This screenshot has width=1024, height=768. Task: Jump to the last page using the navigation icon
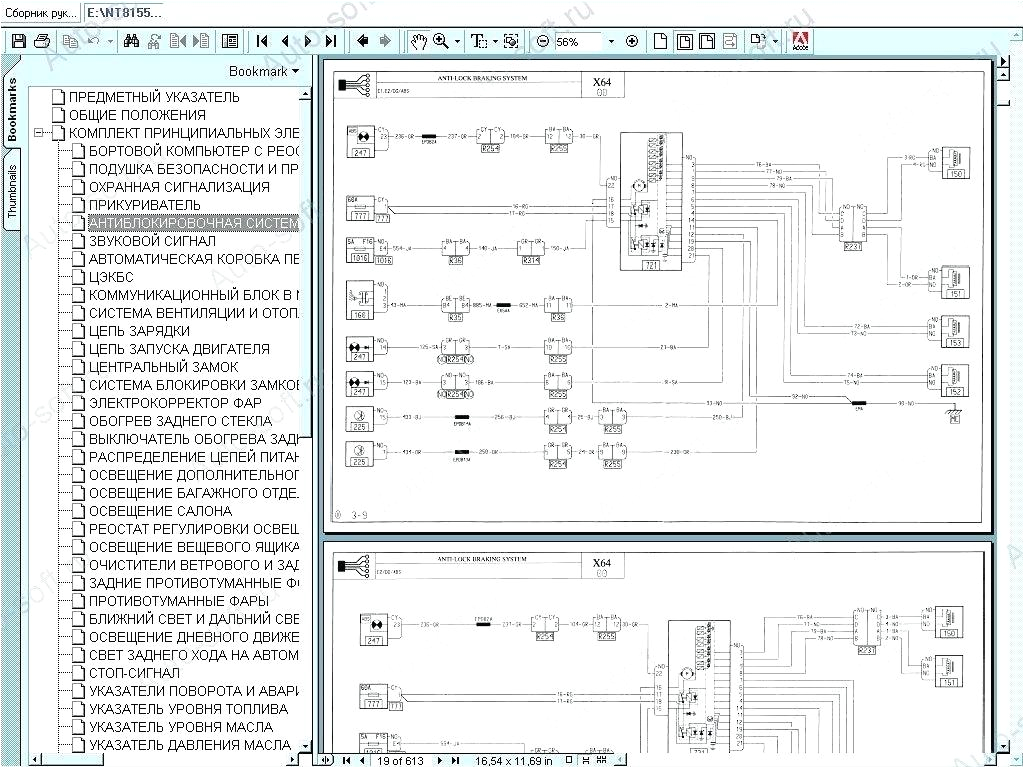(x=332, y=41)
